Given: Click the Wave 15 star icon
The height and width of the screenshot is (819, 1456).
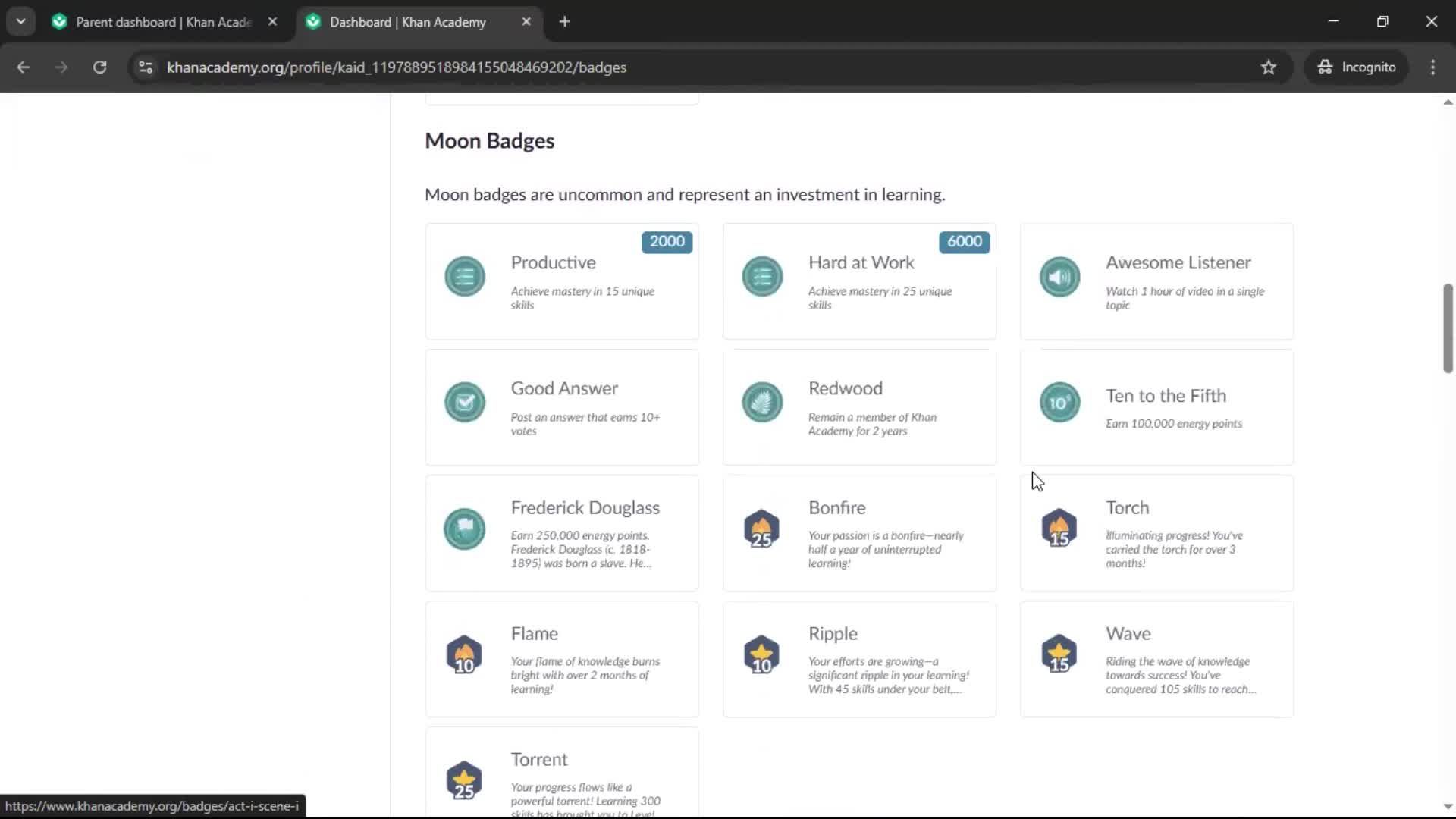Looking at the screenshot, I should [x=1059, y=654].
